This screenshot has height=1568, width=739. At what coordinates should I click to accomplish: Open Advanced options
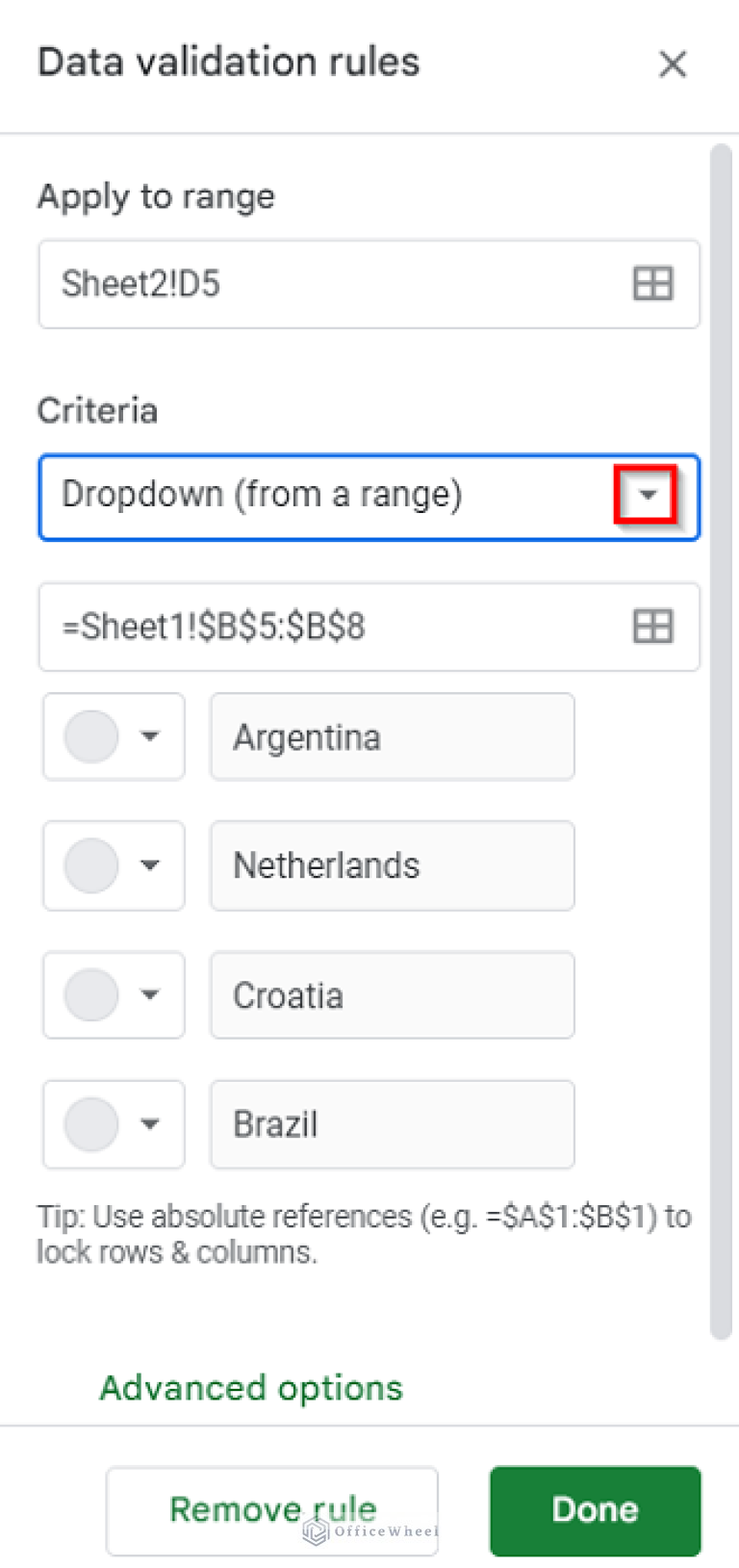[x=250, y=1388]
